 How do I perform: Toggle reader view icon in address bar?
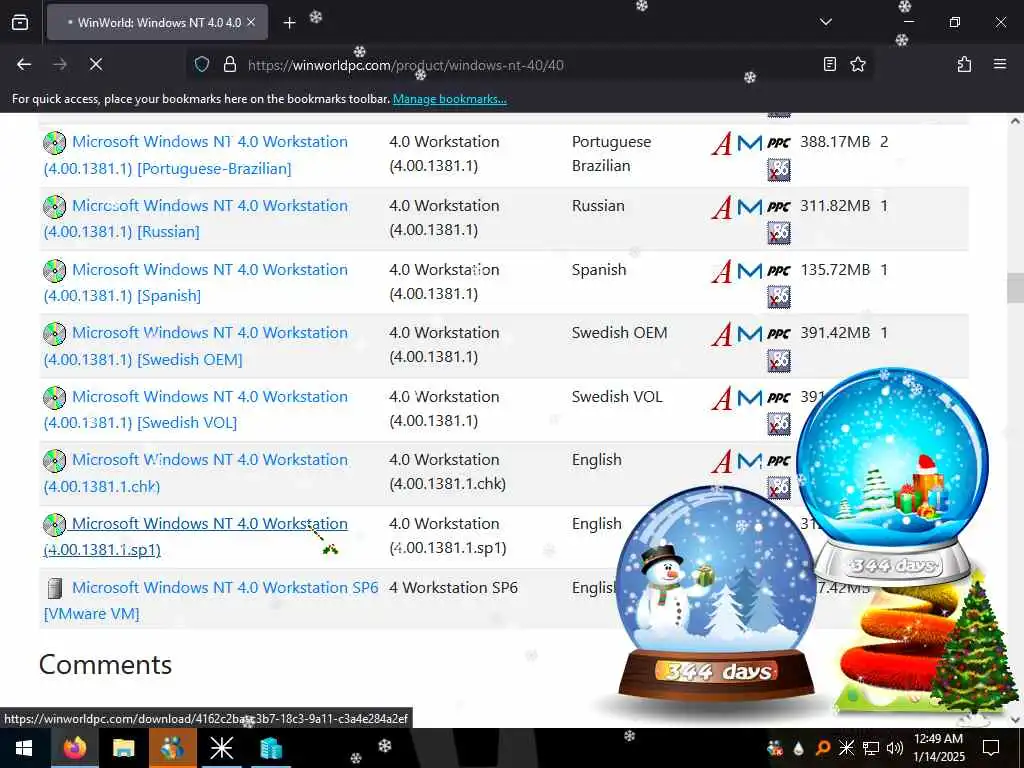coord(829,64)
